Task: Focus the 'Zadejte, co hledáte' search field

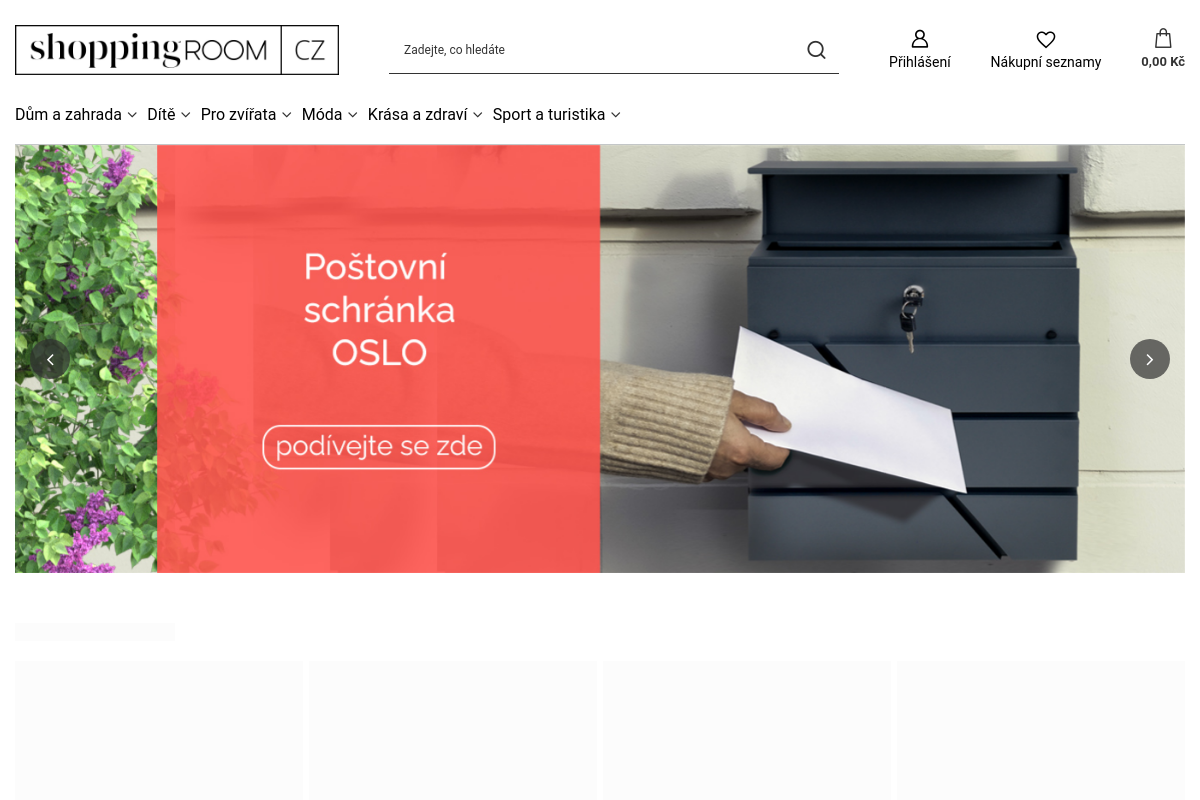Action: click(x=596, y=50)
